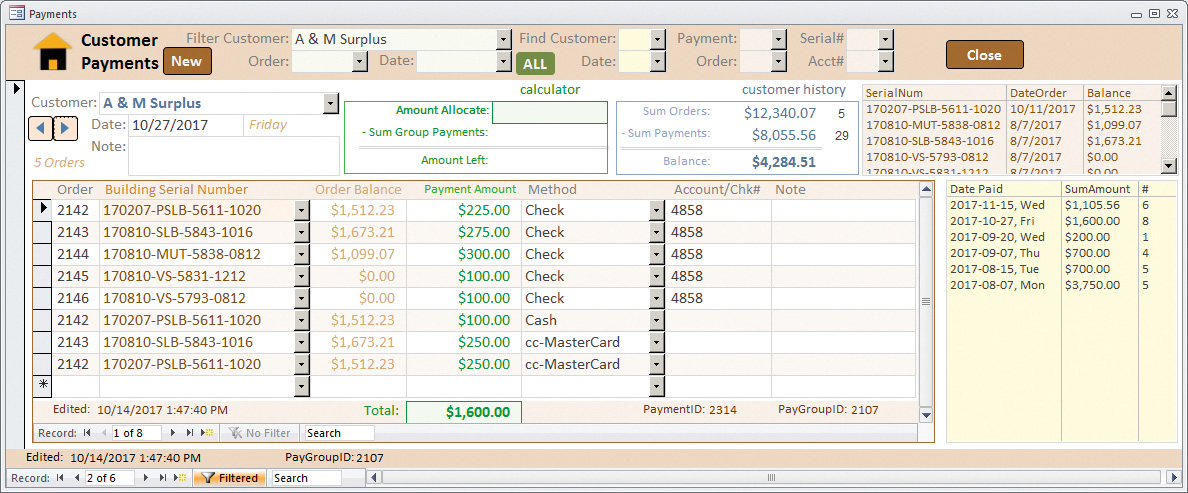The width and height of the screenshot is (1188, 493).
Task: Click the No Filter indicator in subform
Action: pyautogui.click(x=259, y=433)
